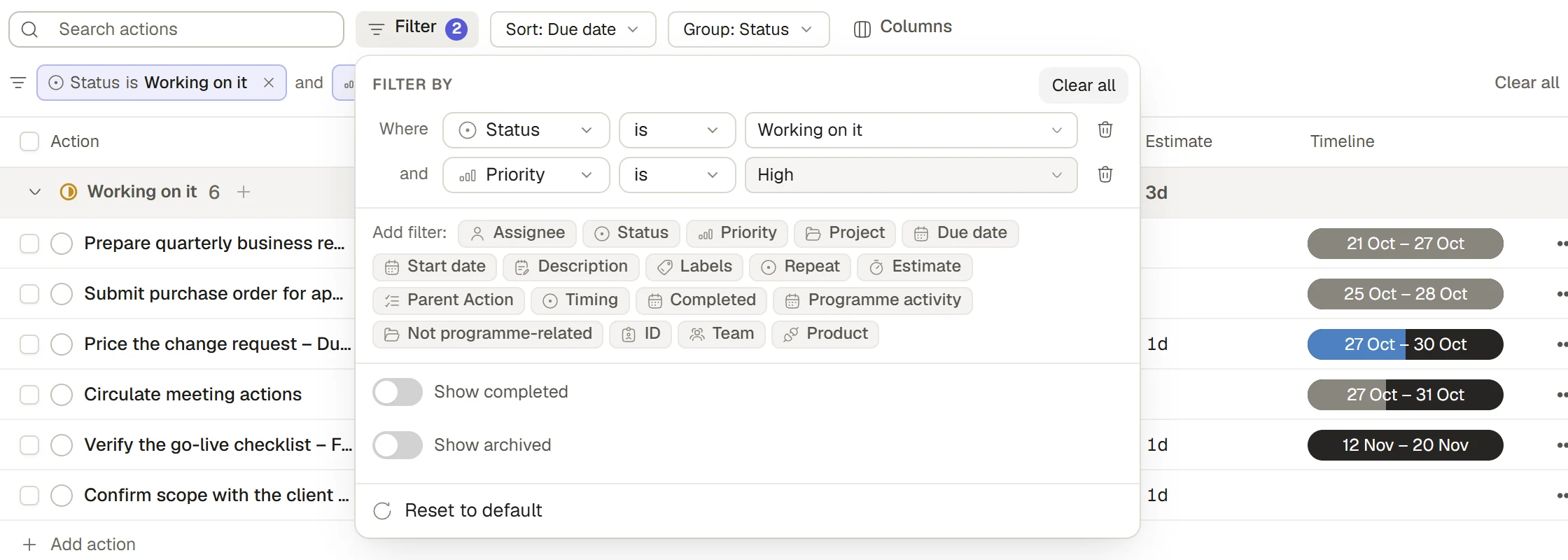Open the Sort: Due date dropdown
This screenshot has width=1568, height=560.
[573, 29]
